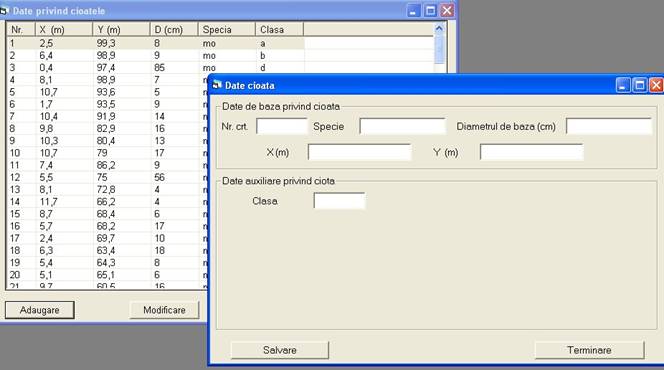Select row 16 with Y 68,2

click(x=107, y=226)
